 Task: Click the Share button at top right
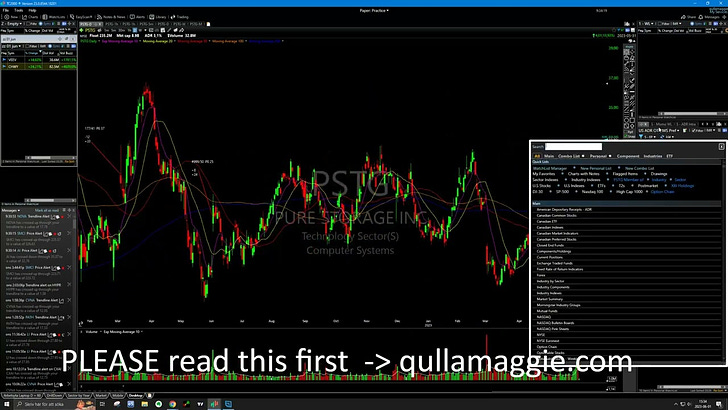tap(689, 17)
